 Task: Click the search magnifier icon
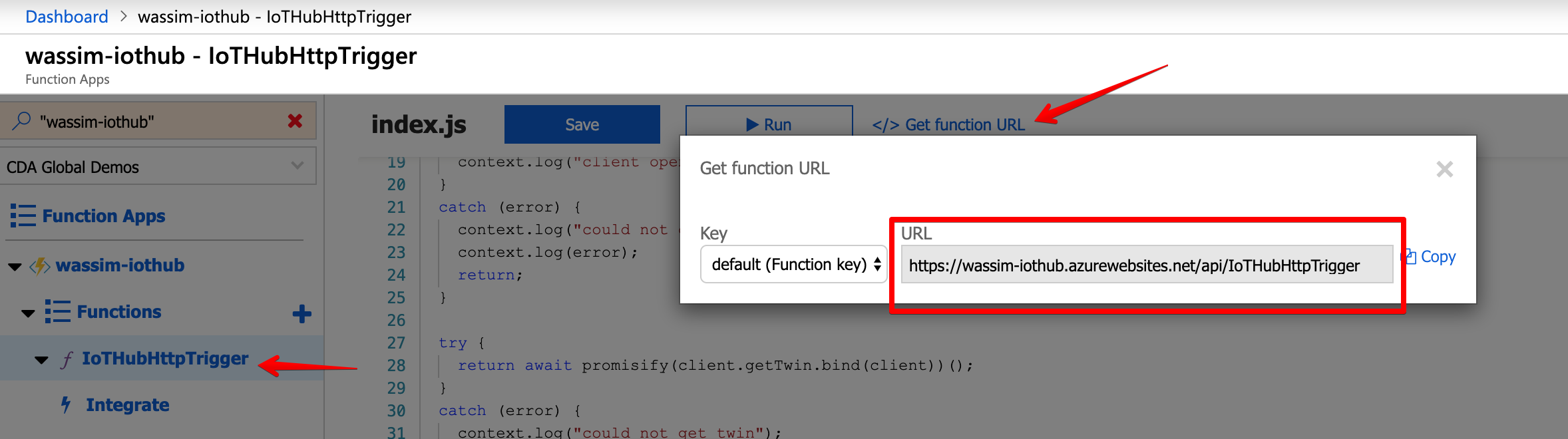(x=22, y=121)
